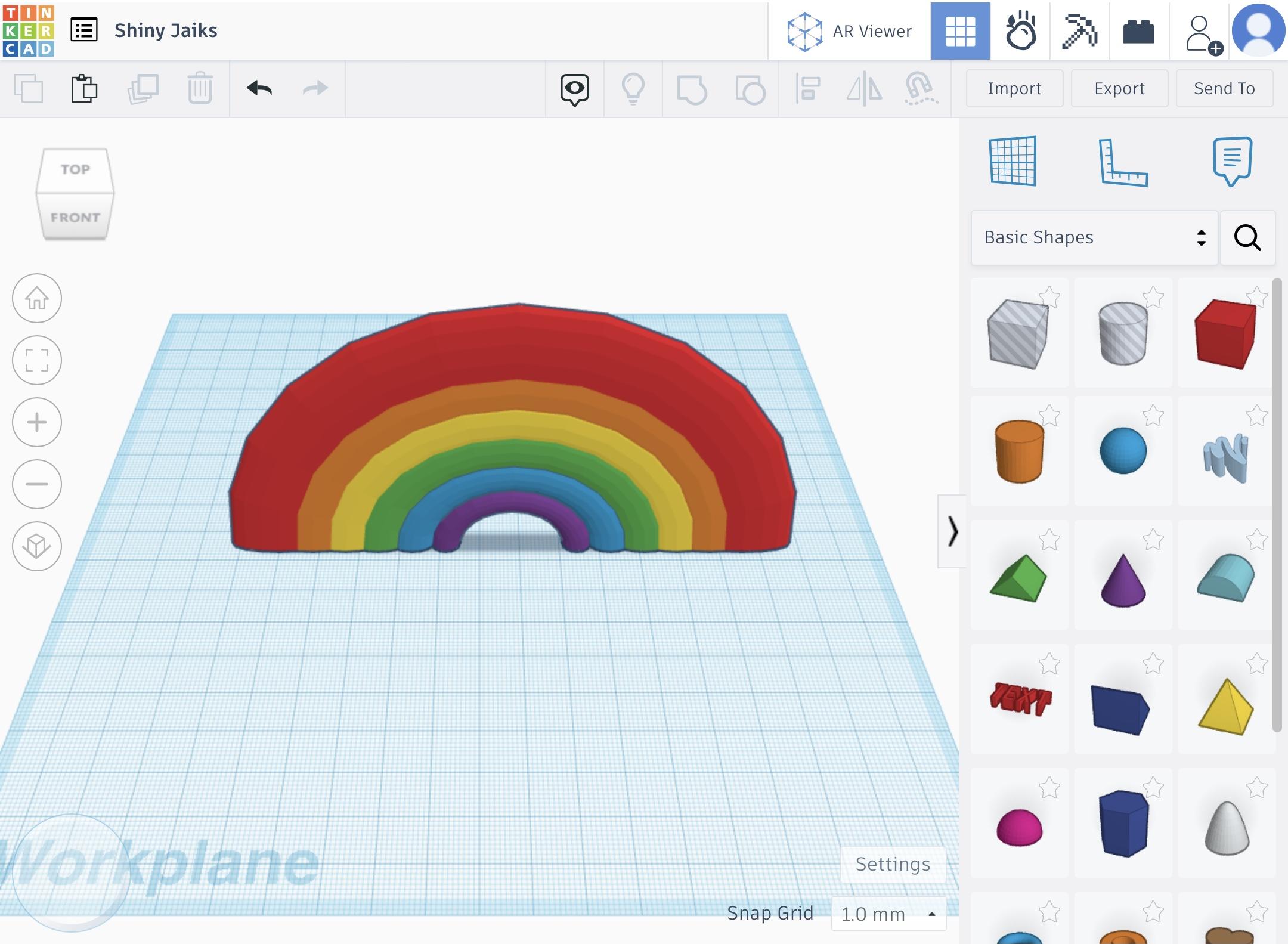Image resolution: width=1288 pixels, height=944 pixels.
Task: Favorite the red Box shape star
Action: tap(1256, 296)
